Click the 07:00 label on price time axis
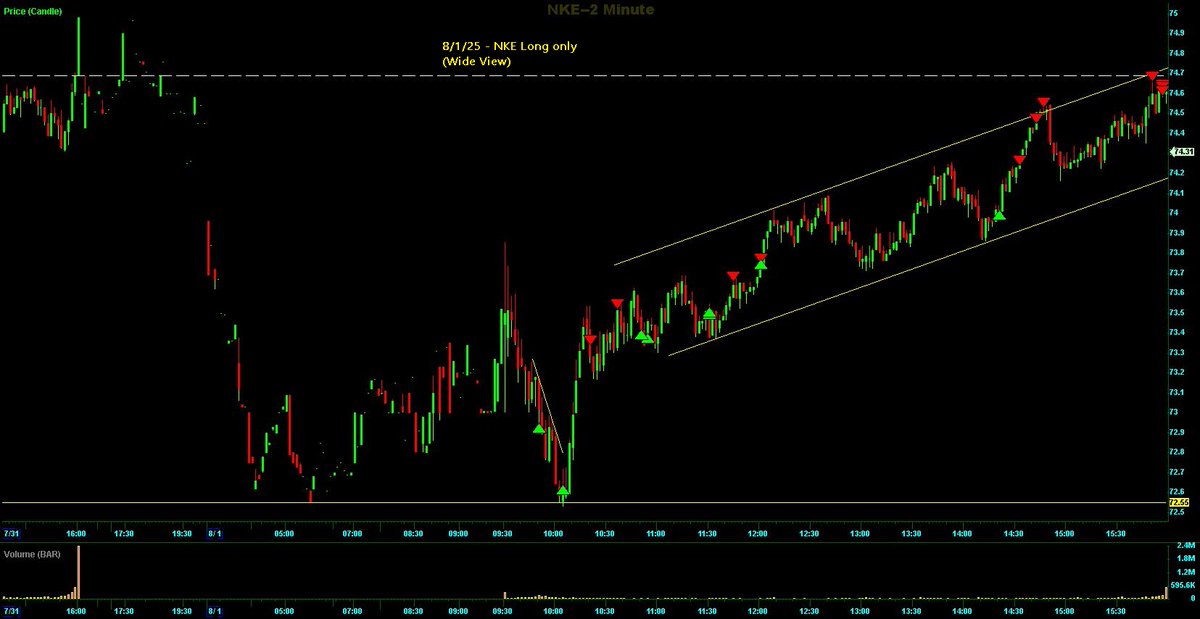The width and height of the screenshot is (1200, 619). [352, 534]
